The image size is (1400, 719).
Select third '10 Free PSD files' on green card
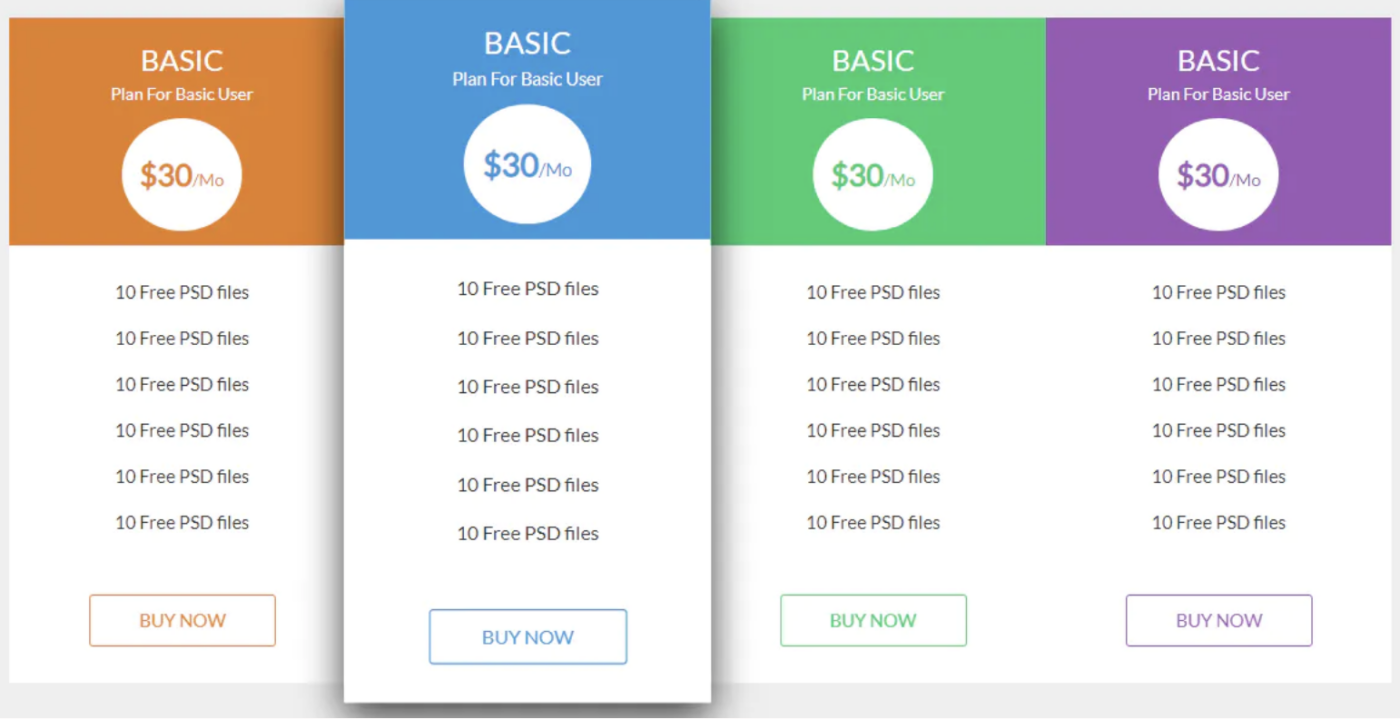(x=873, y=384)
